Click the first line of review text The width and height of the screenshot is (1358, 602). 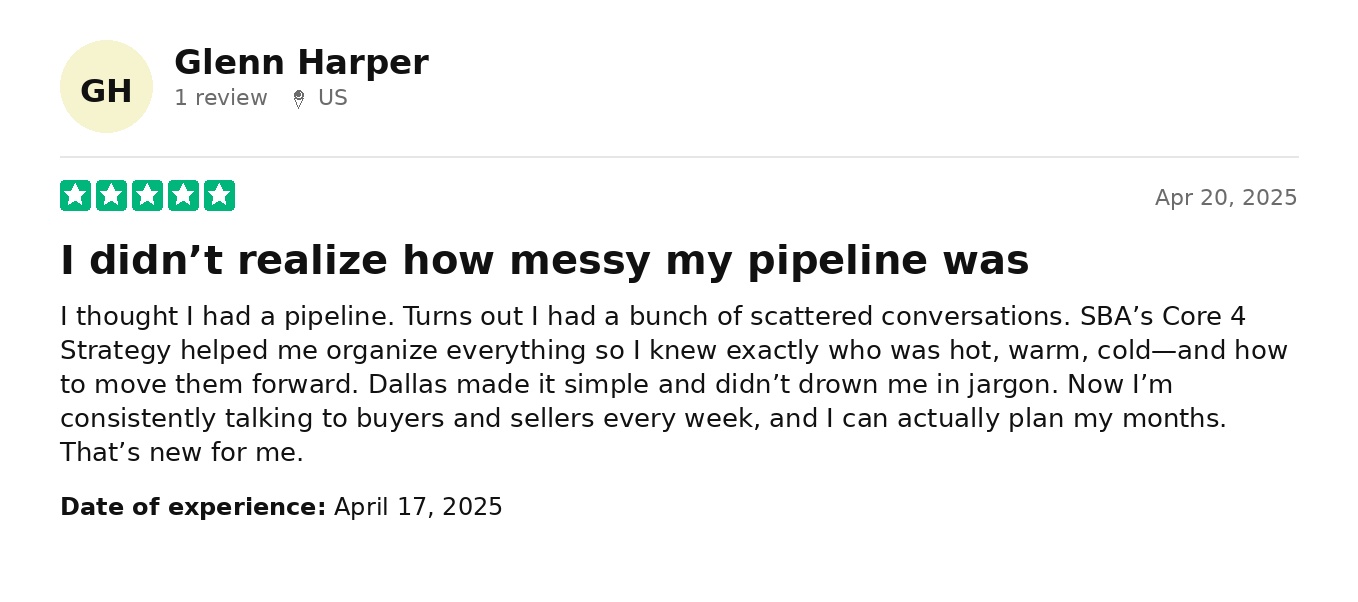[x=652, y=317]
